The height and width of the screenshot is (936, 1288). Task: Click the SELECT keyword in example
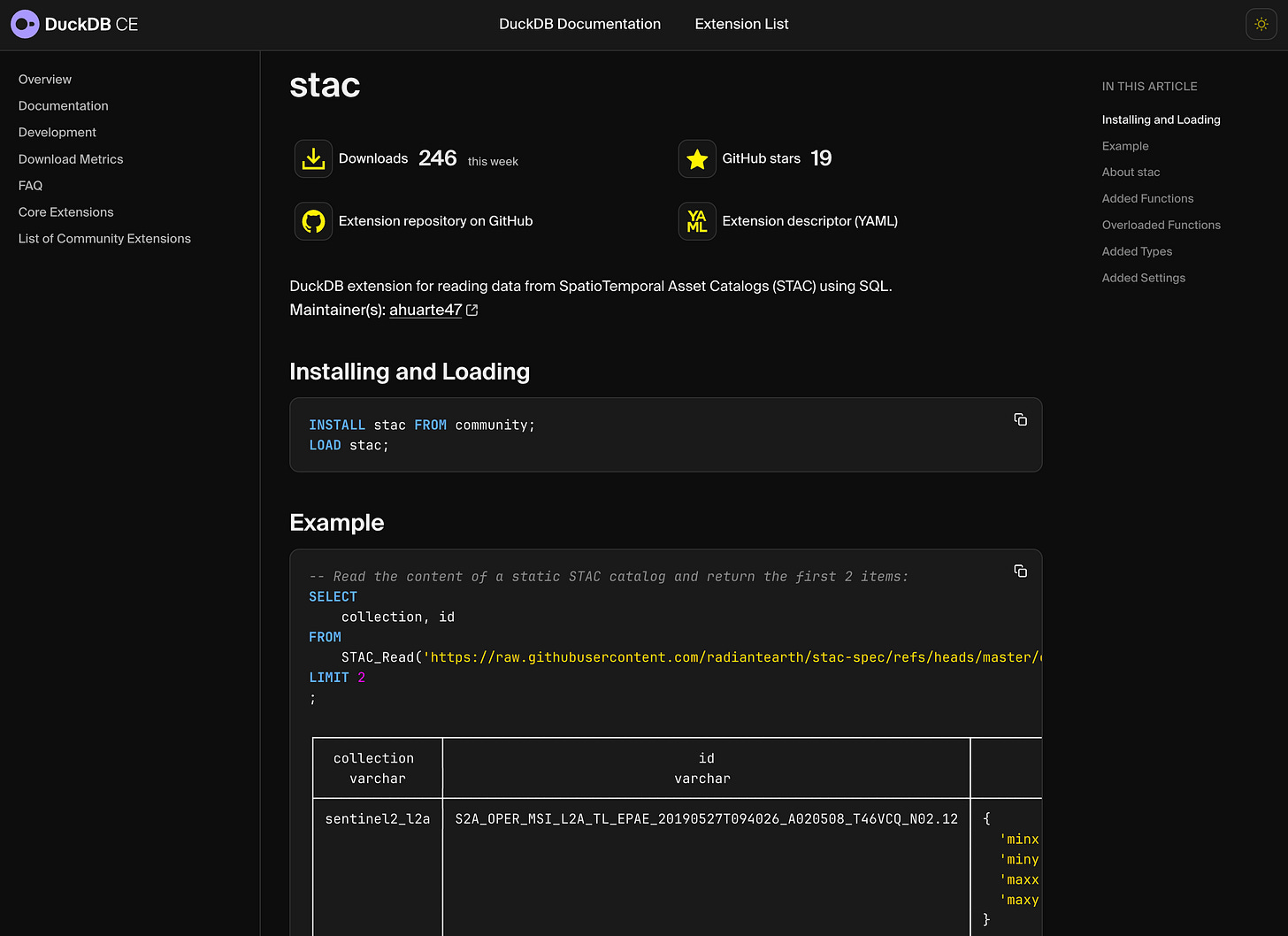[x=333, y=597]
